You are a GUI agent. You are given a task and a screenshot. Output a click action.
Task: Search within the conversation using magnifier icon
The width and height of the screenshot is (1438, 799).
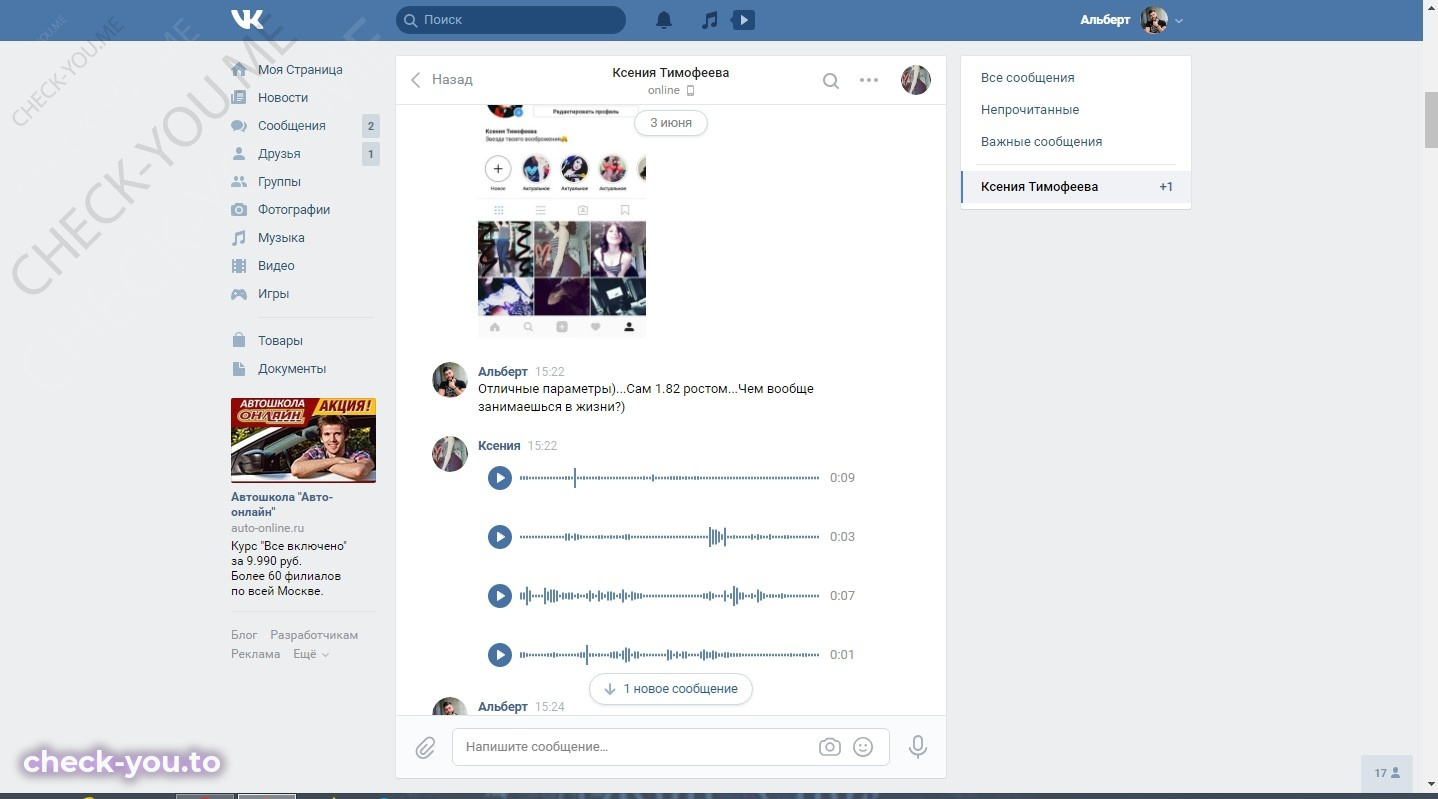tap(831, 81)
